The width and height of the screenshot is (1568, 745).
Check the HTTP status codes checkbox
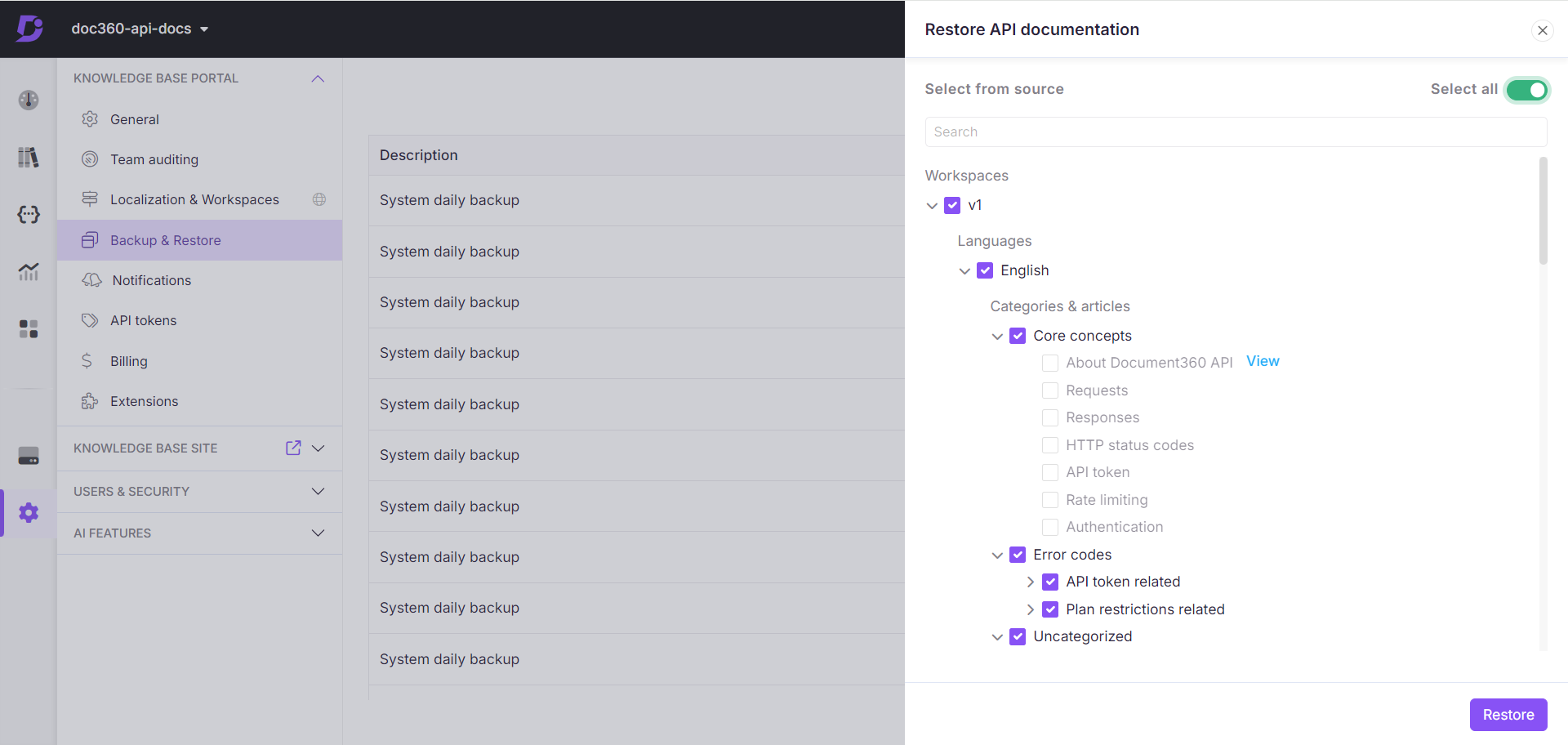tap(1050, 445)
